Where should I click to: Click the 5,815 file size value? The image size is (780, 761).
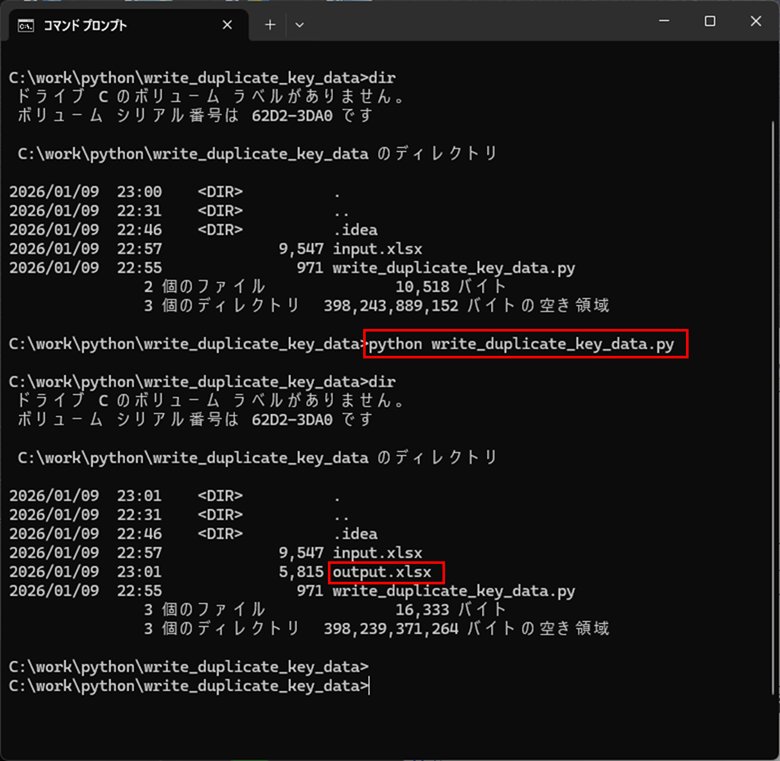(x=301, y=572)
